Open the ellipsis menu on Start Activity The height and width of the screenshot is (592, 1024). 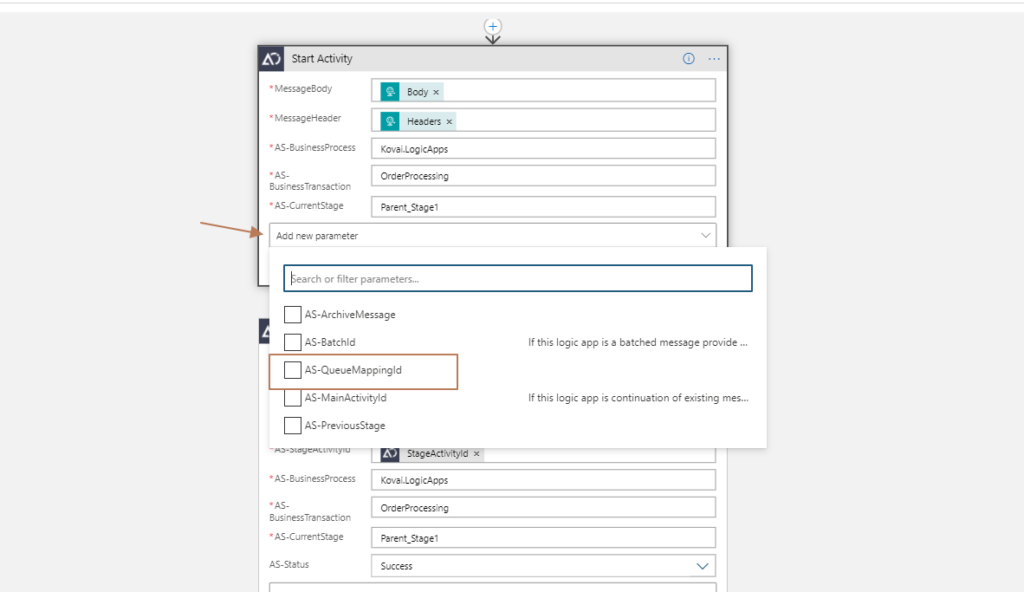pos(714,58)
